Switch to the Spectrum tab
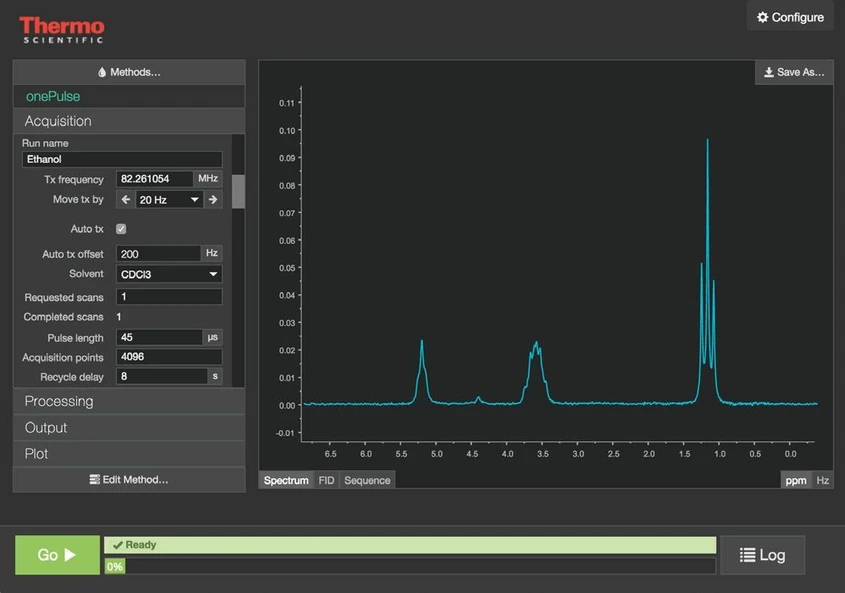The width and height of the screenshot is (845, 593). point(286,480)
